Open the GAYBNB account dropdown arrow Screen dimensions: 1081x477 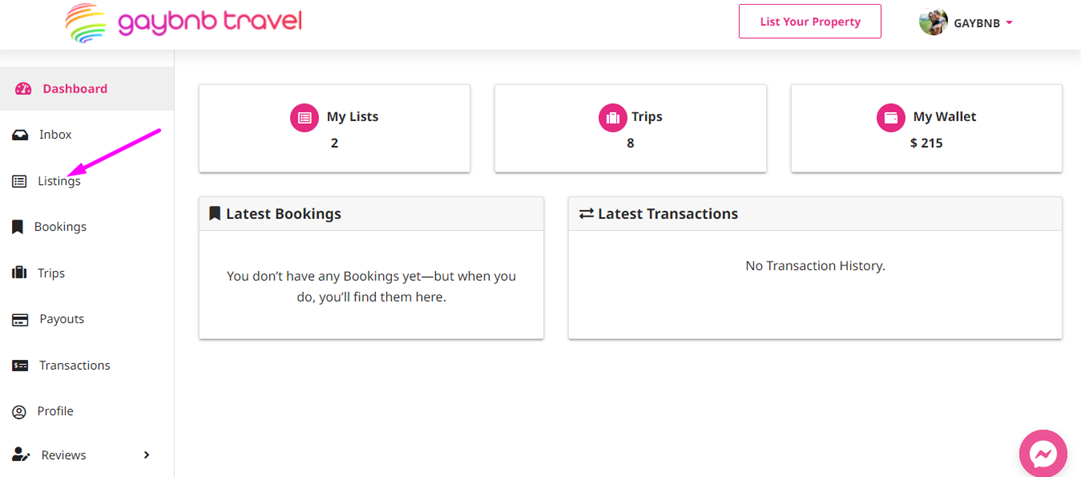pyautogui.click(x=1009, y=23)
